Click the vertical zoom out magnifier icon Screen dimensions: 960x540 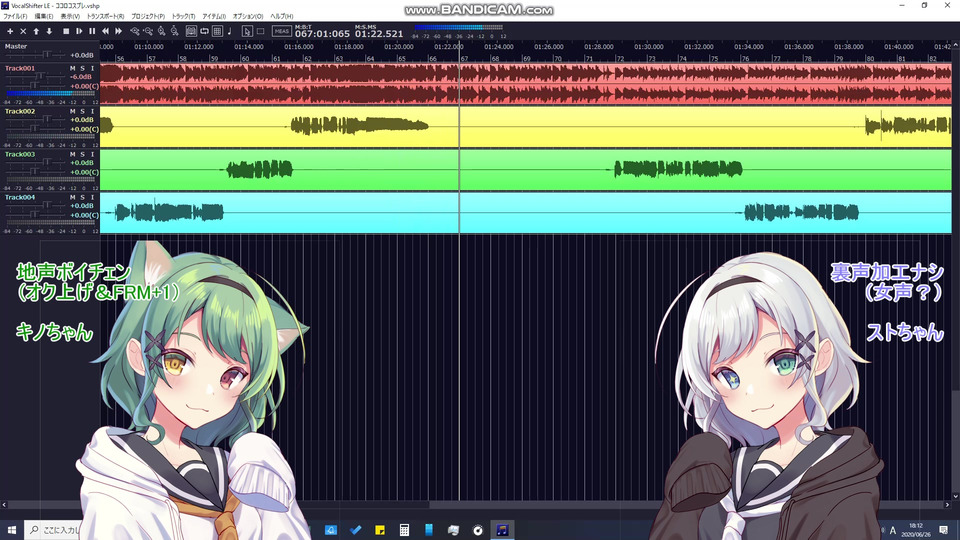pyautogui.click(x=174, y=31)
